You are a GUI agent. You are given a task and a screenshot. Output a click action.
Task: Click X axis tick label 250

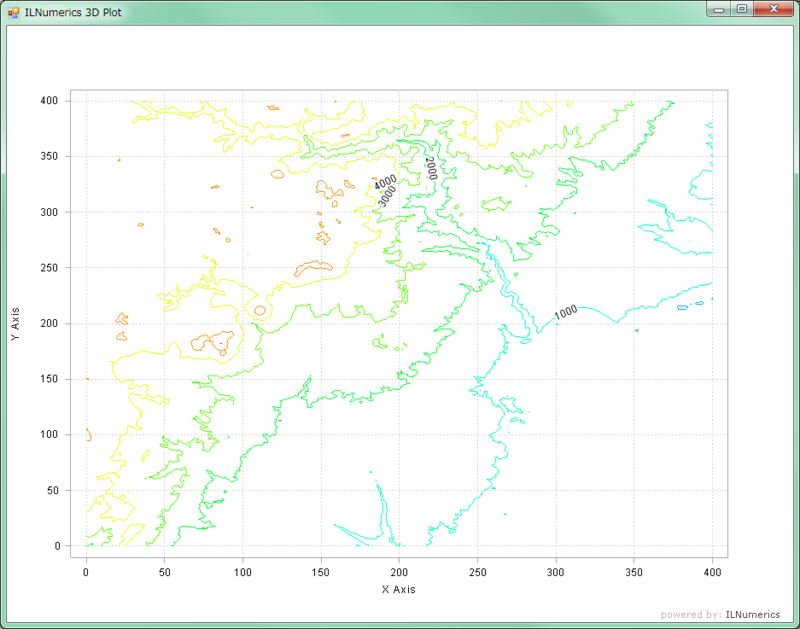click(x=478, y=572)
